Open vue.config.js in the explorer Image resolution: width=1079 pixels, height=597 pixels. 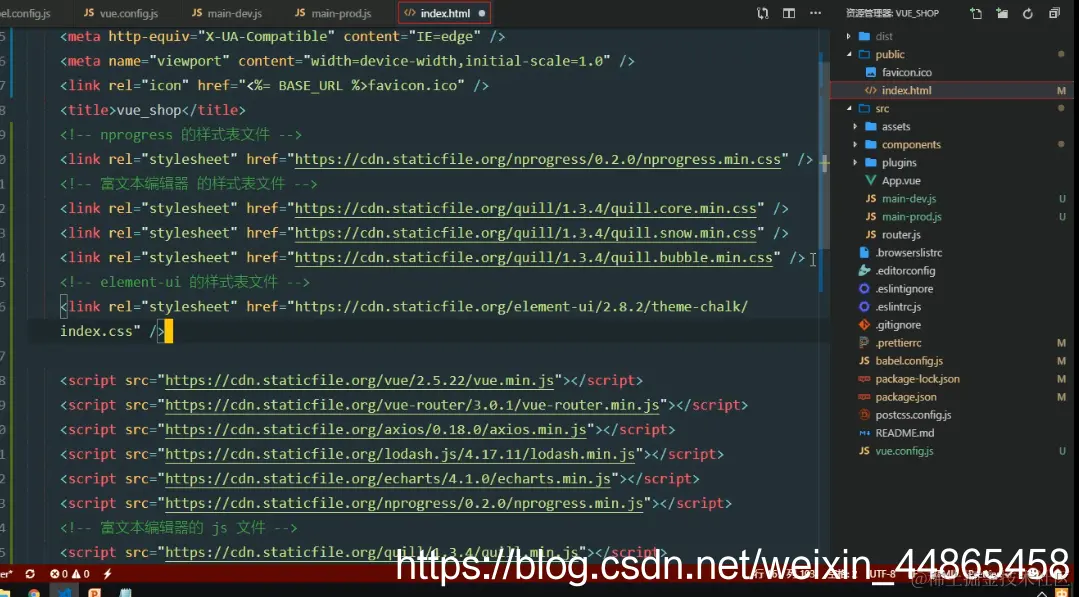pyautogui.click(x=904, y=451)
